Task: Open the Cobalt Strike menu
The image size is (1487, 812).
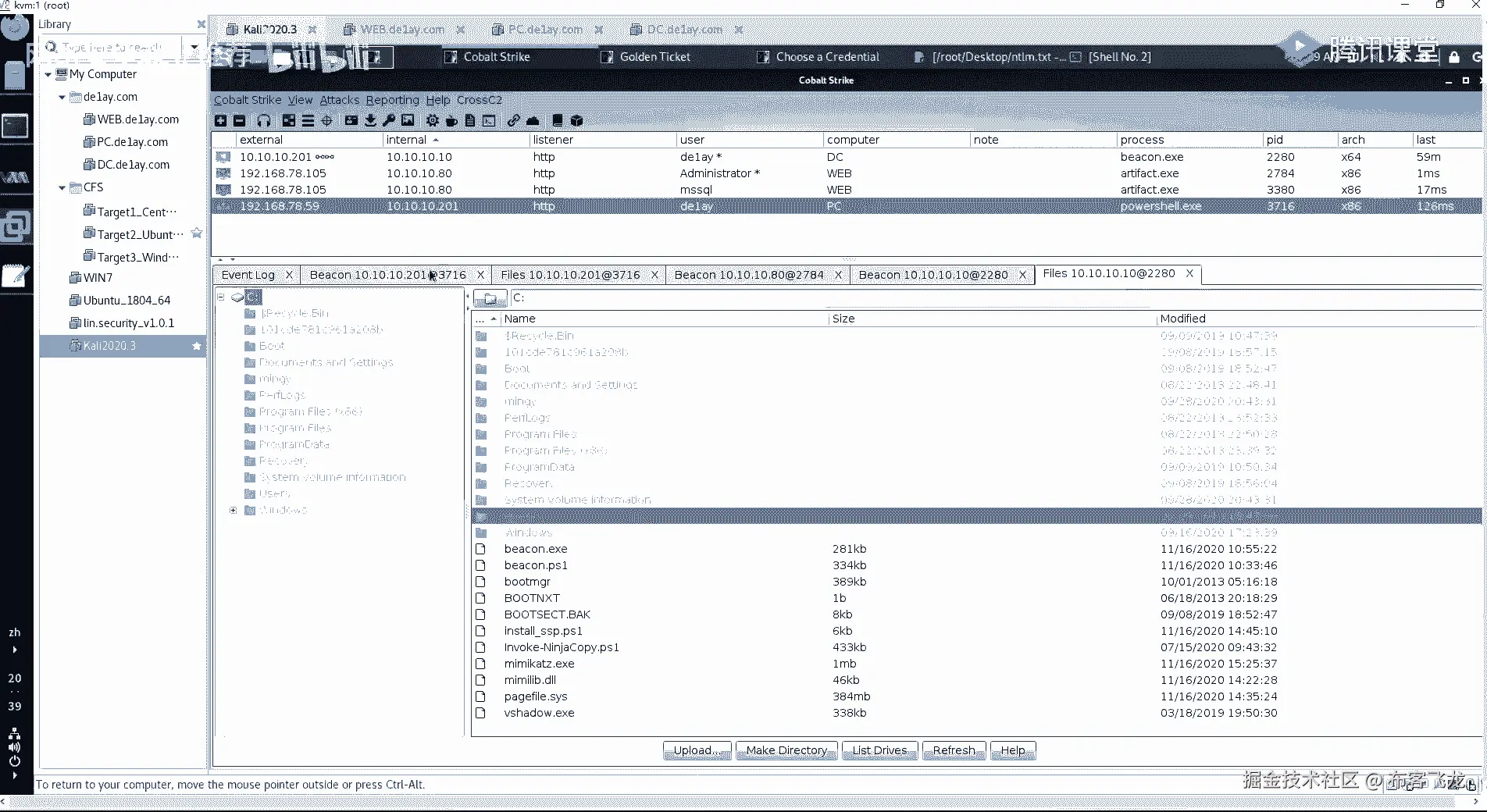Action: coord(248,100)
